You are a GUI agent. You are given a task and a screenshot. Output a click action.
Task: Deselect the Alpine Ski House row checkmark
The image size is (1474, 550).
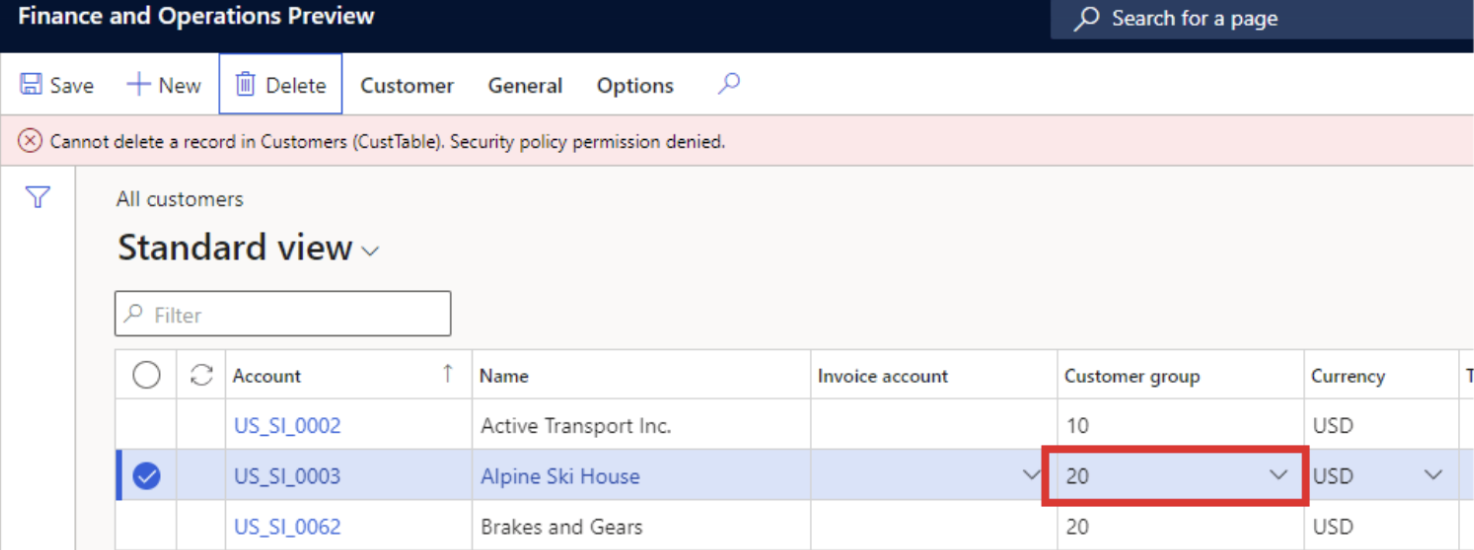(x=147, y=477)
